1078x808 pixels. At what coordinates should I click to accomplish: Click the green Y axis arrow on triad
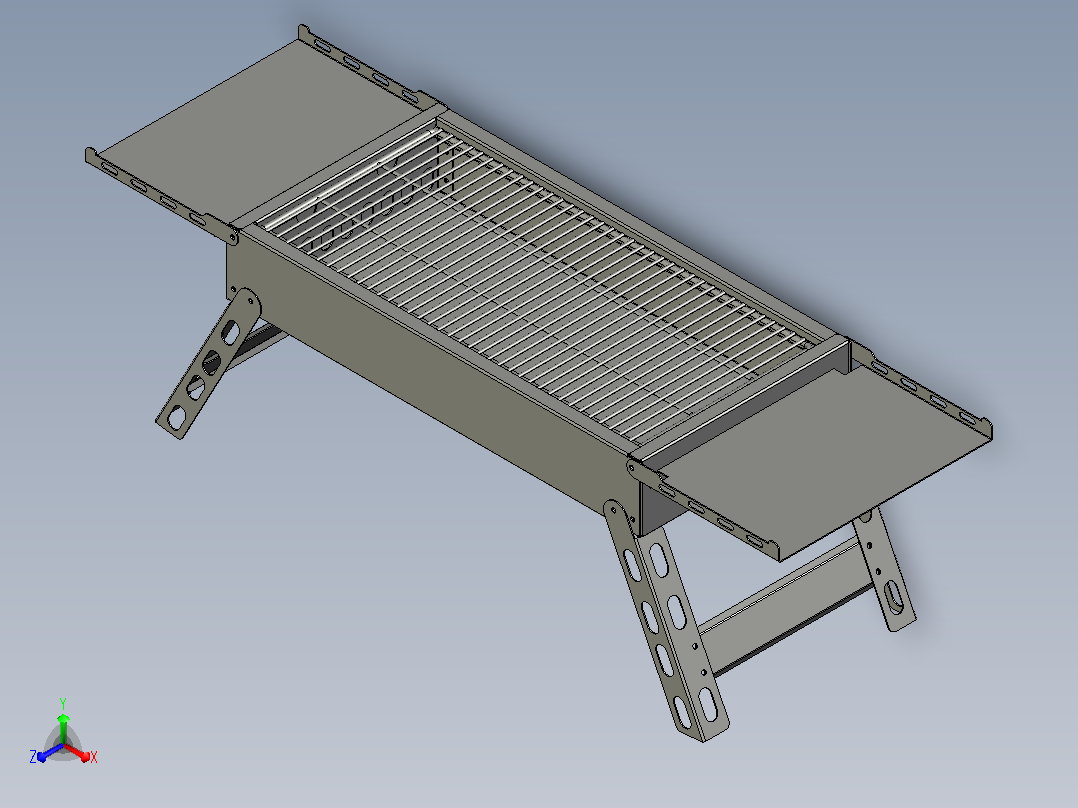pos(63,729)
